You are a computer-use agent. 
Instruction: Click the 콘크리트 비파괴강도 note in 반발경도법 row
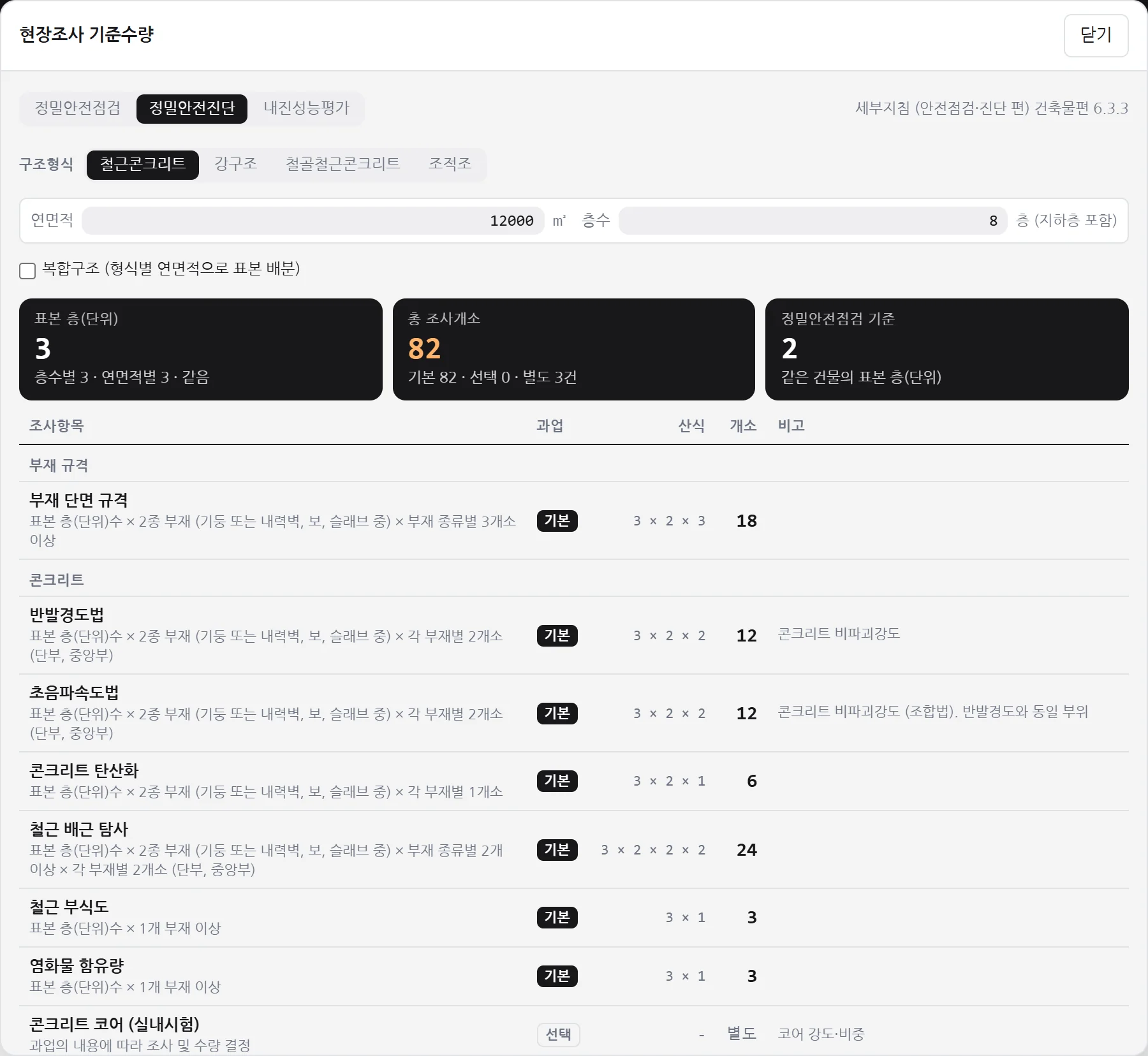pyautogui.click(x=839, y=634)
